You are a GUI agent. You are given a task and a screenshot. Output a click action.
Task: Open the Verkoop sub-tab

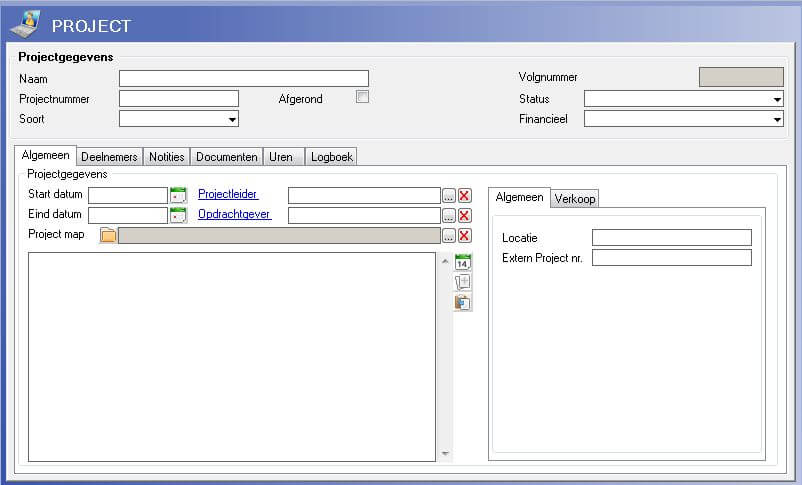574,199
